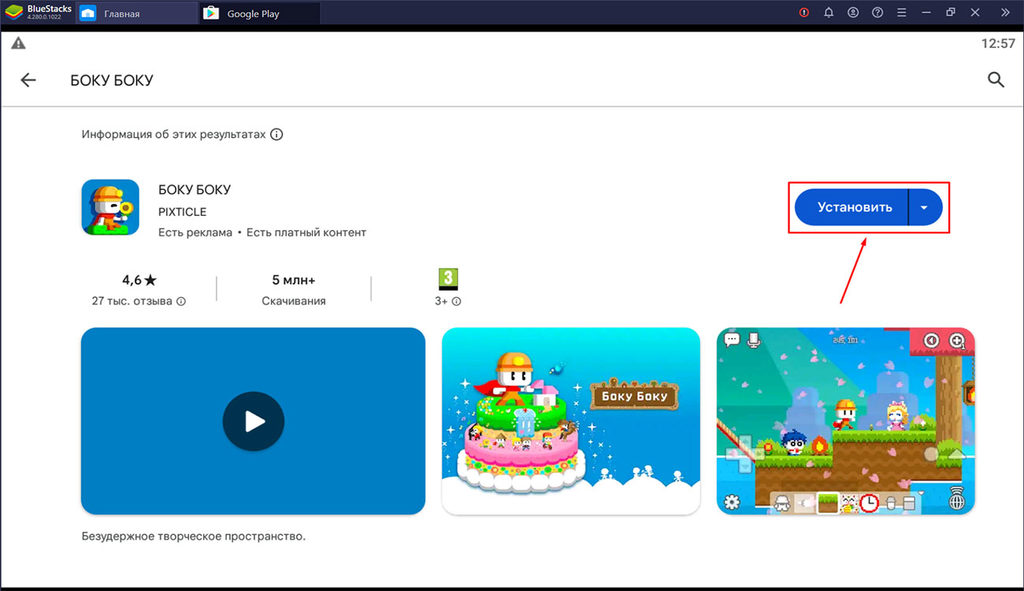This screenshot has width=1024, height=591.
Task: Open the cake screenshot thumbnail
Action: click(571, 421)
